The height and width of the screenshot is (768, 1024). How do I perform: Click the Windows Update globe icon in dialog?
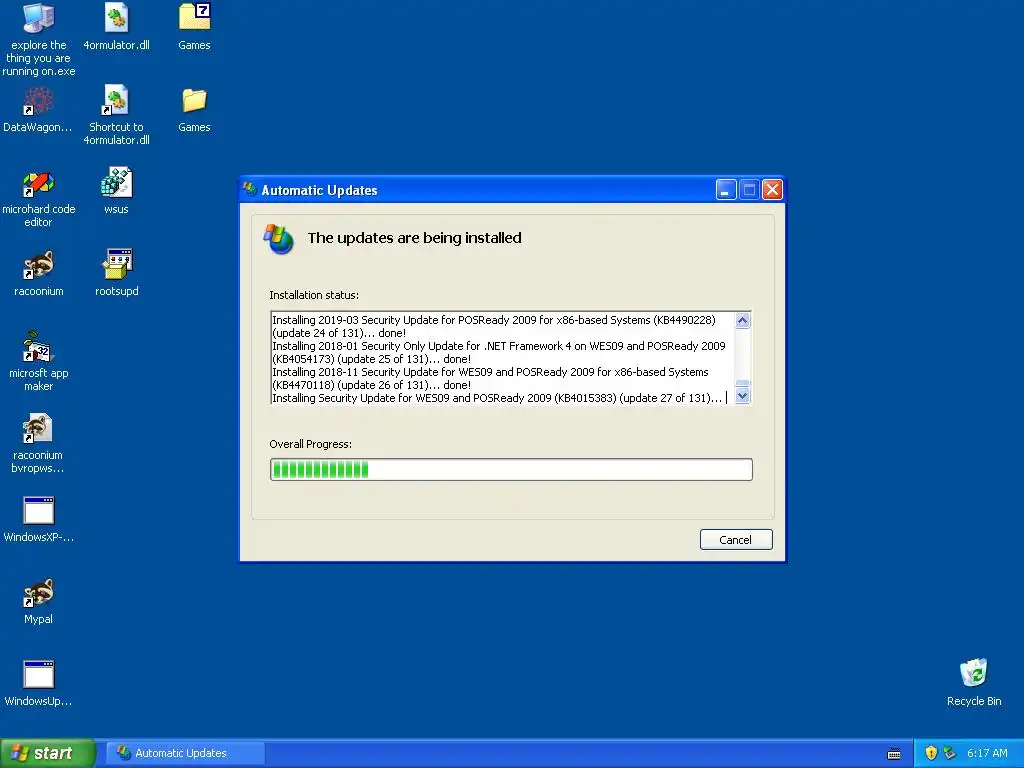point(278,239)
